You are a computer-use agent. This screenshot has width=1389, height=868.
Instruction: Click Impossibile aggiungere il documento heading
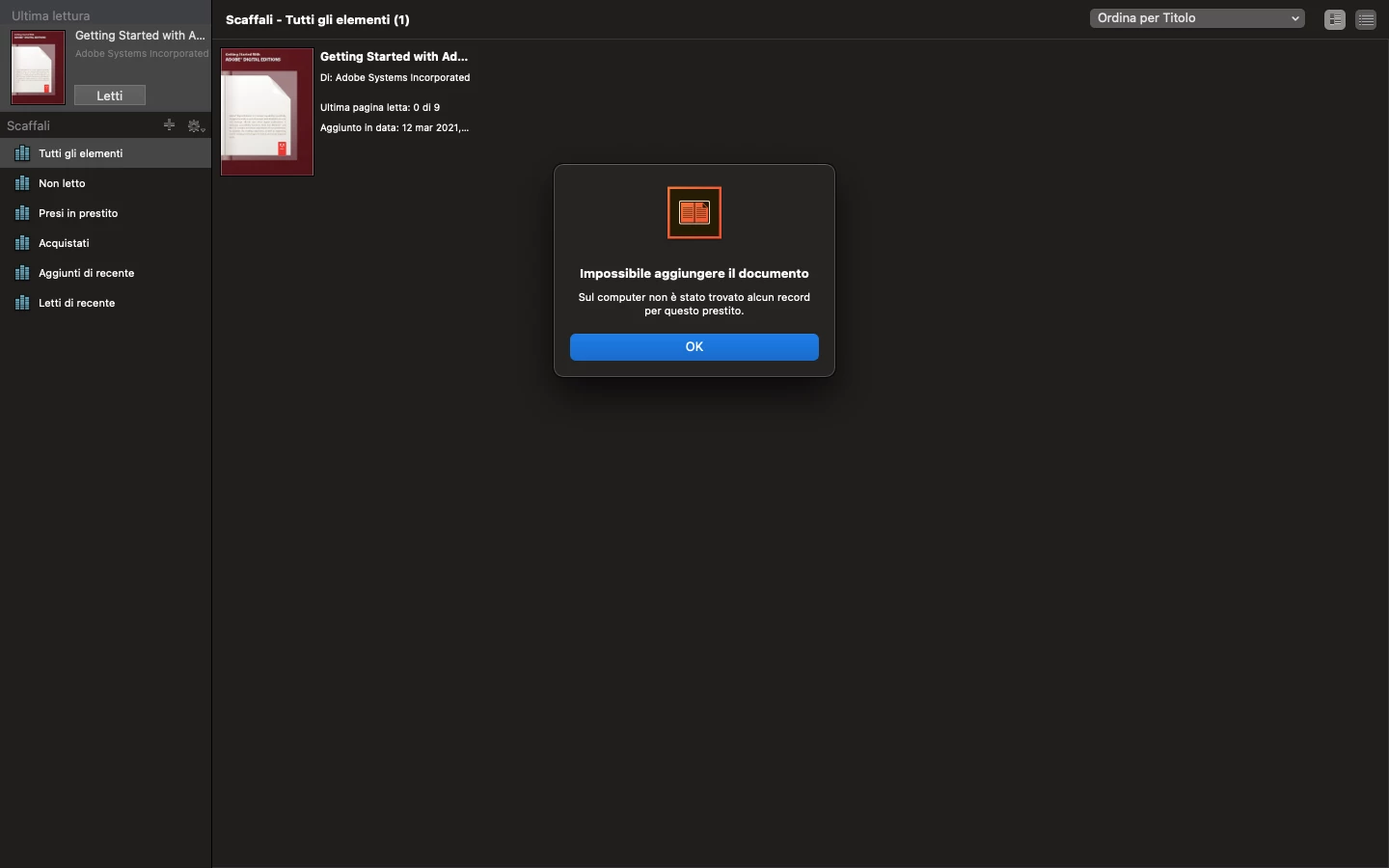[694, 274]
